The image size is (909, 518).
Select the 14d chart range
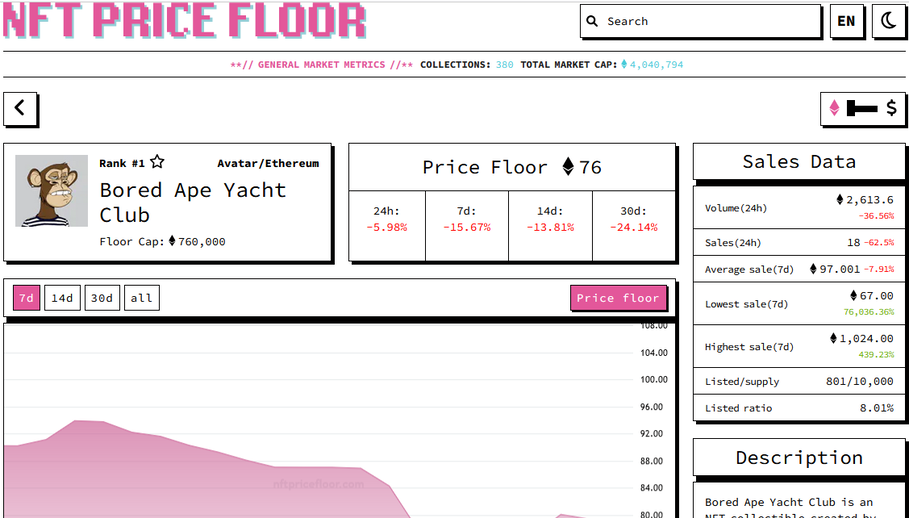62,298
